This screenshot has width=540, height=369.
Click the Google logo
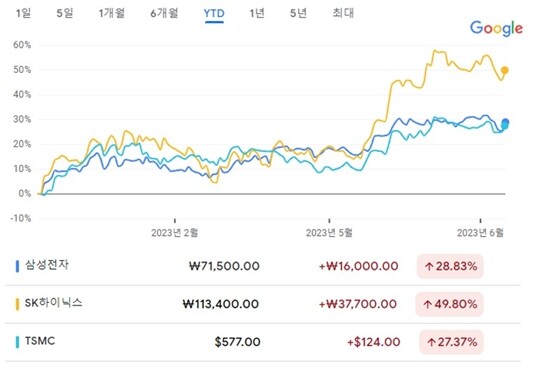496,28
